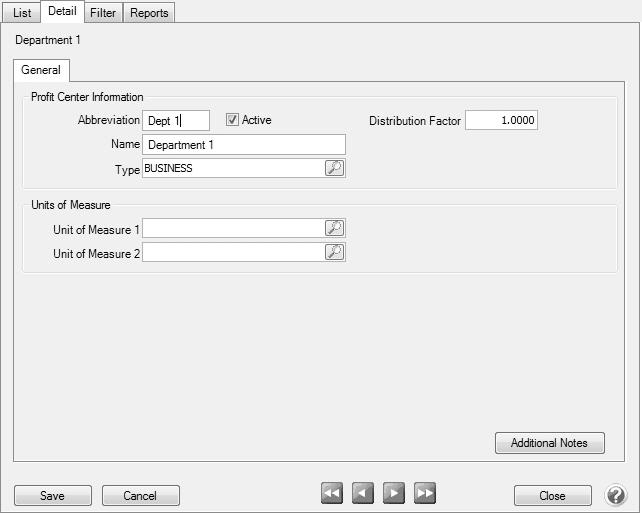Select the General sub-tab
This screenshot has height=514, width=642.
click(x=41, y=71)
